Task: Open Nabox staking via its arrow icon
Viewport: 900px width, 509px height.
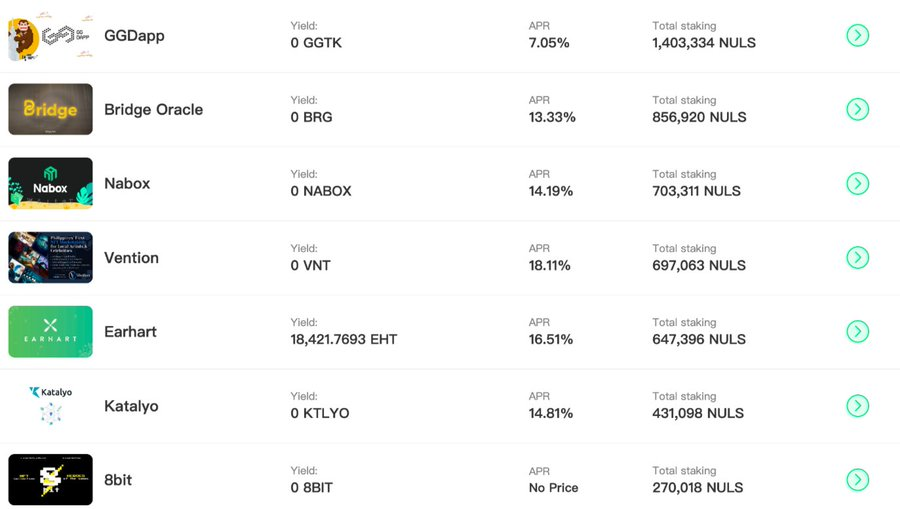Action: pos(858,184)
